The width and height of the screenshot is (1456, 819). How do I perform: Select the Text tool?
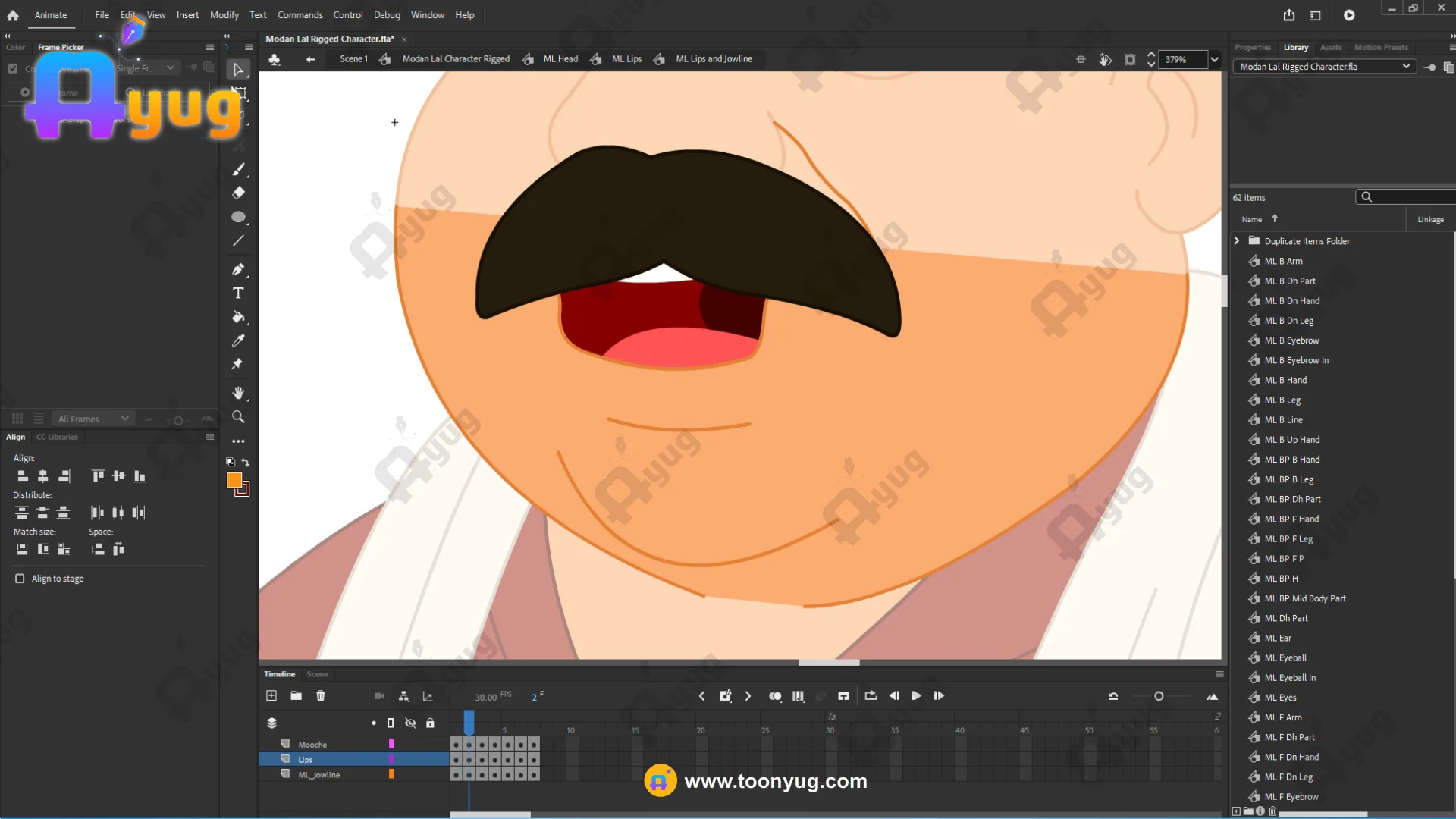[x=238, y=293]
